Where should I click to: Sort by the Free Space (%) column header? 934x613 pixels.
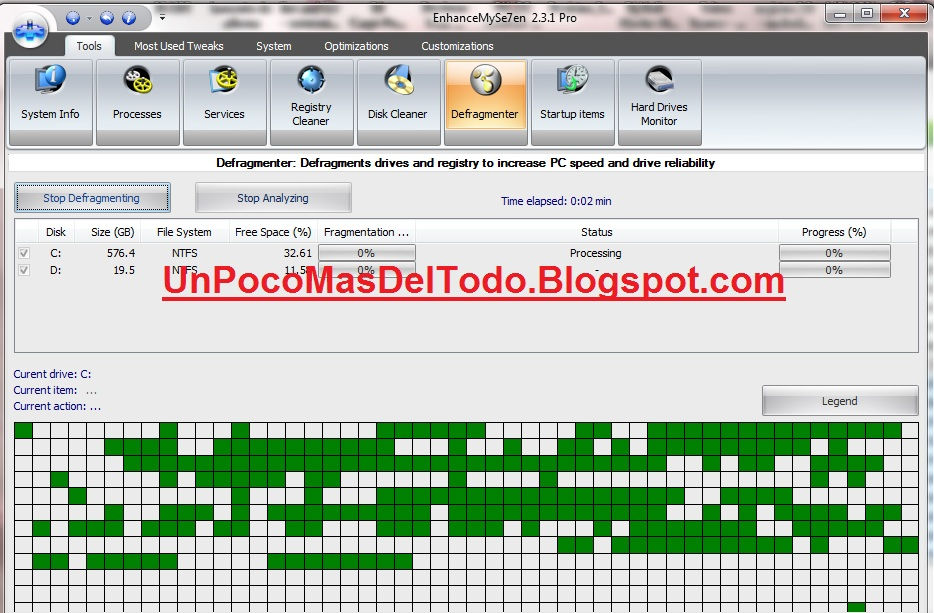point(273,232)
